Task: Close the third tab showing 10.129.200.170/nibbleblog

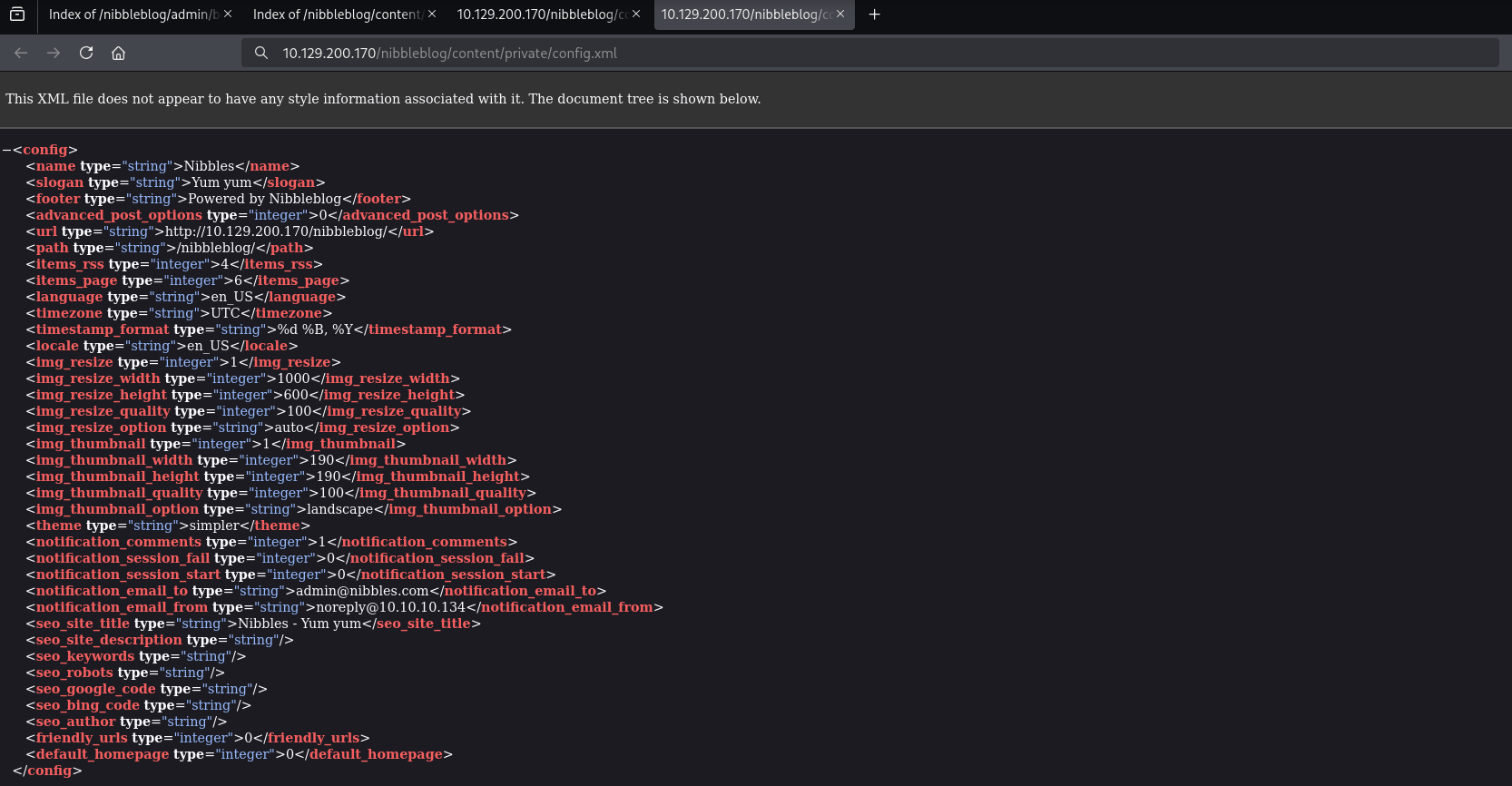Action: [636, 15]
